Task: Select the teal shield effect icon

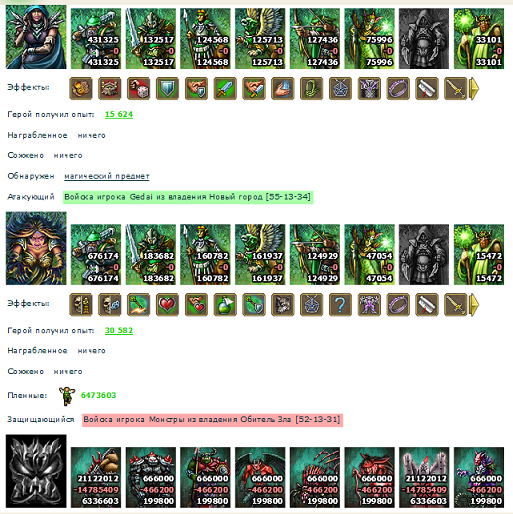Action: point(167,89)
